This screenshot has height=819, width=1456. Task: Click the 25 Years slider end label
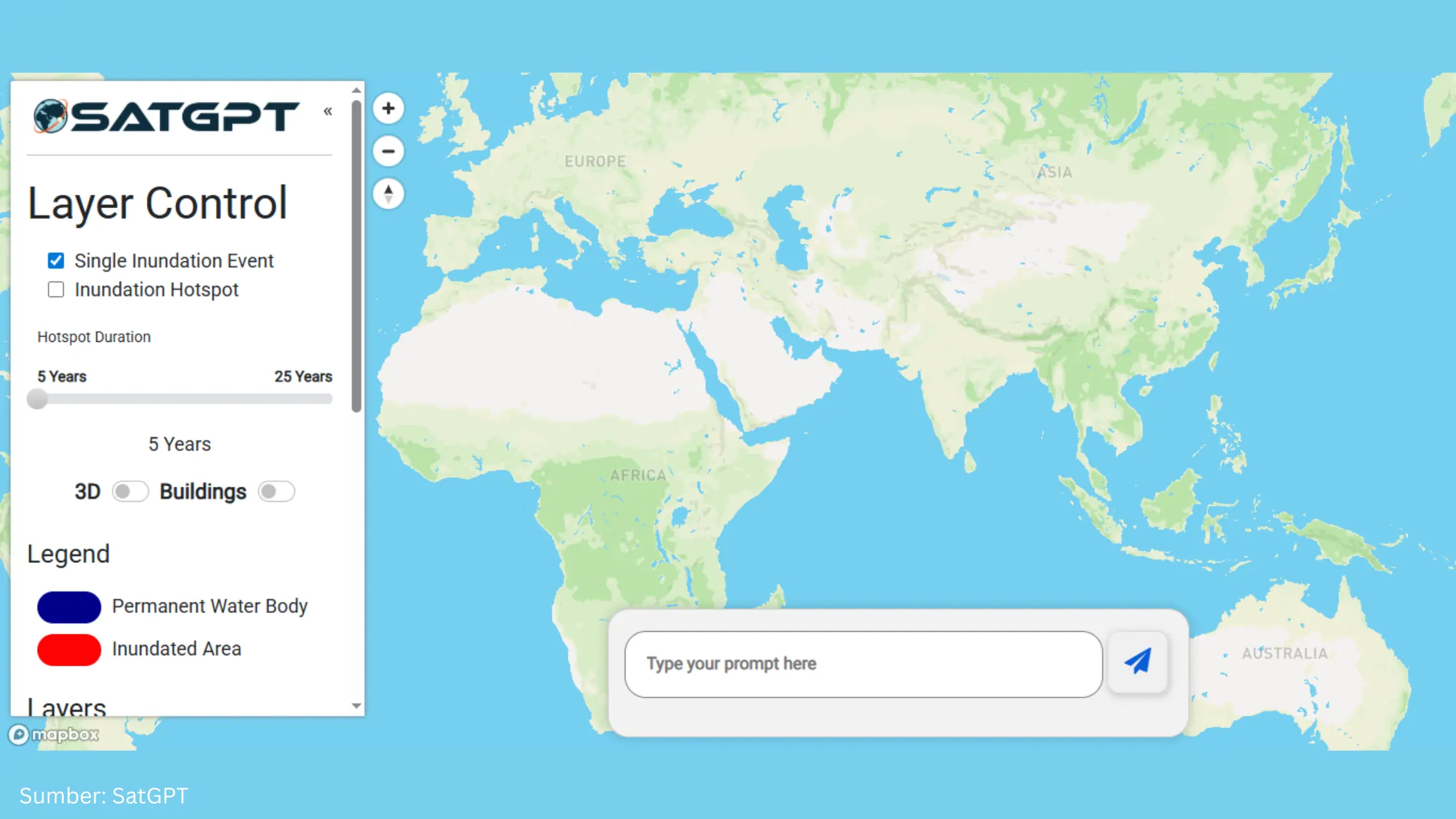(303, 376)
